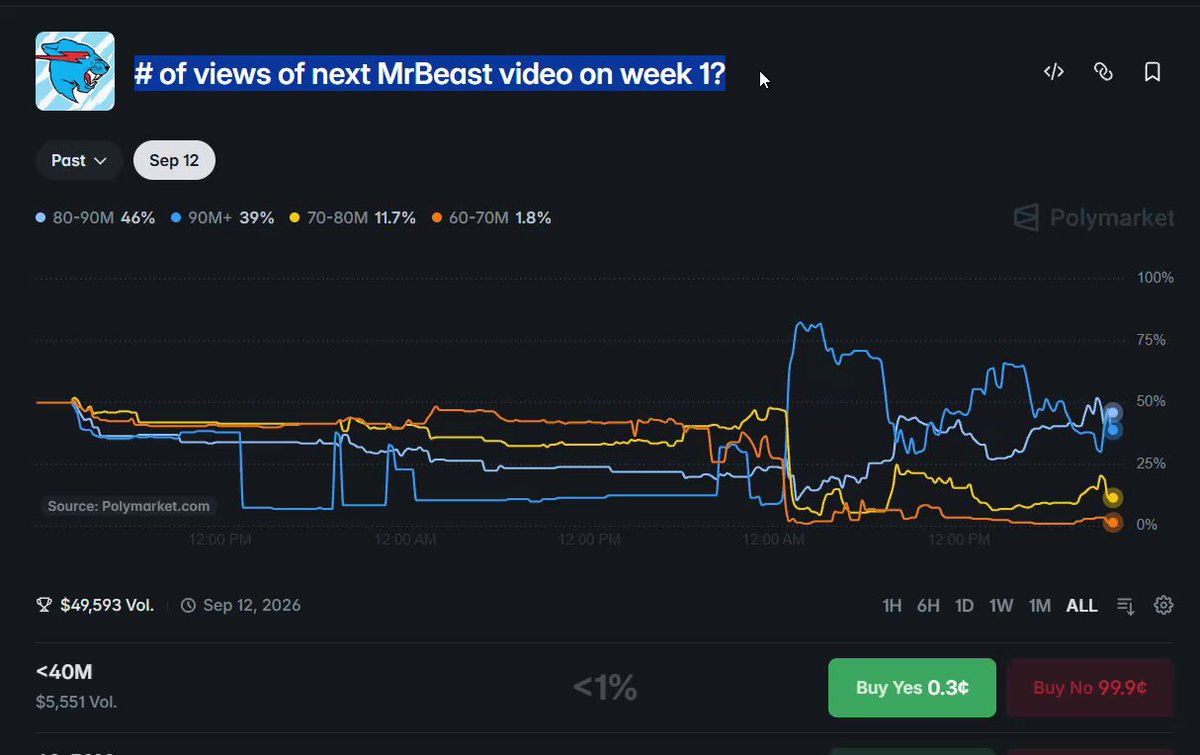Set chart range to 1W
Screen dimensions: 1200x755
click(x=1001, y=606)
